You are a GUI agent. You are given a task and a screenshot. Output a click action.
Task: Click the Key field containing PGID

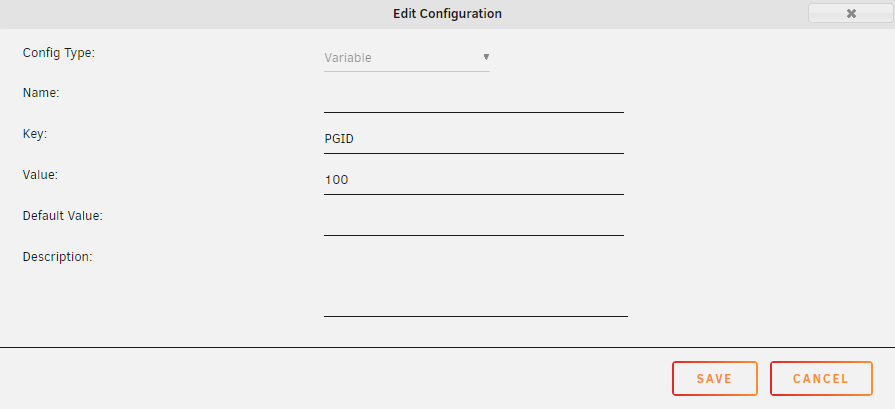pyautogui.click(x=473, y=139)
